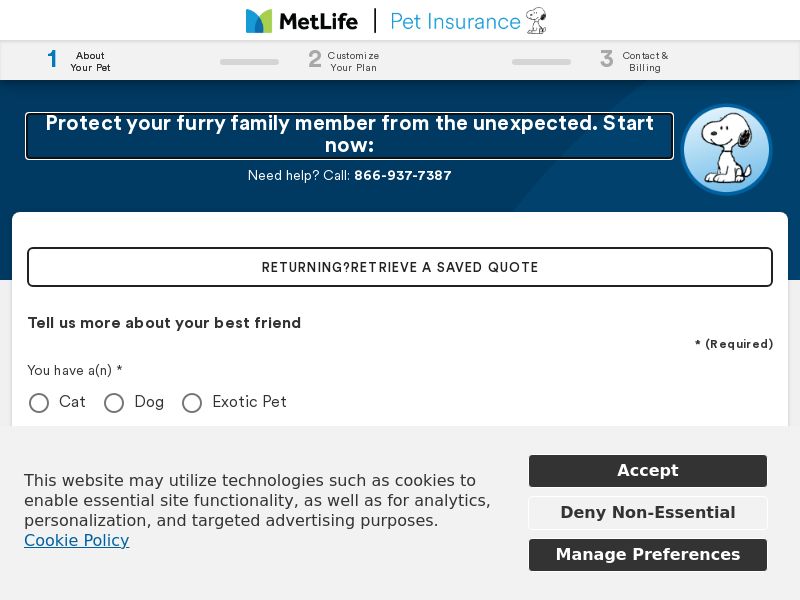Call the 866-937-7387 help number
The image size is (800, 600).
(x=403, y=175)
